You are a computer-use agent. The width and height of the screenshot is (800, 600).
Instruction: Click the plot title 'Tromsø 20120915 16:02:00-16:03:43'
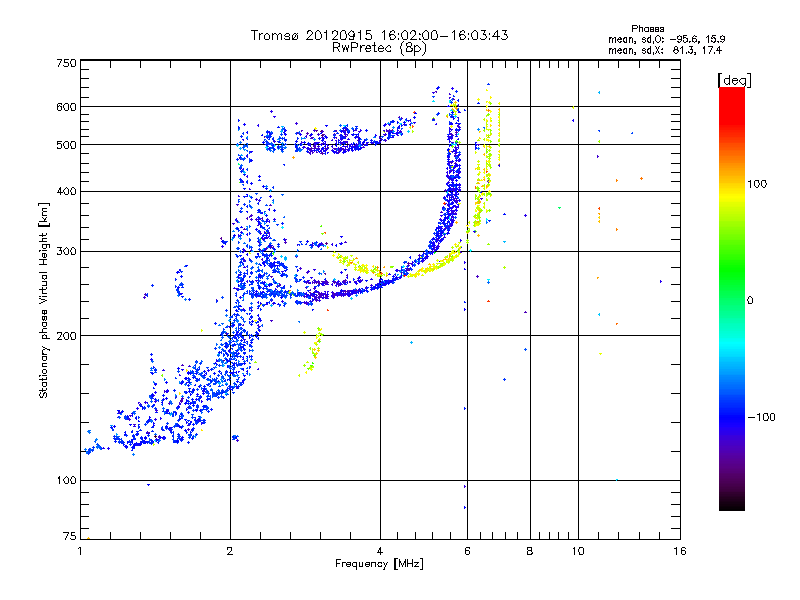click(379, 35)
